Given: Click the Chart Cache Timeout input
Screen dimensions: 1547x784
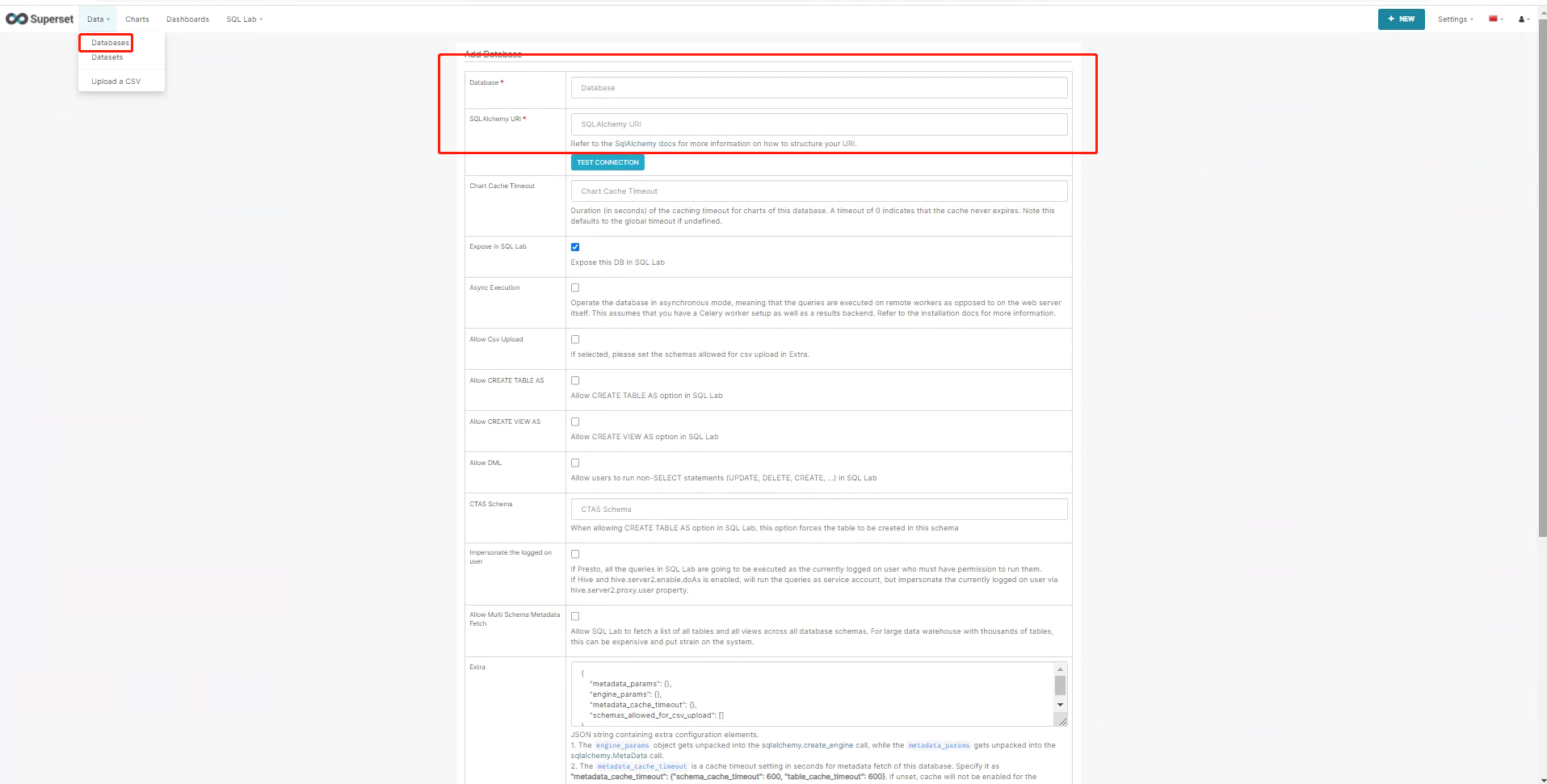Looking at the screenshot, I should pos(819,191).
